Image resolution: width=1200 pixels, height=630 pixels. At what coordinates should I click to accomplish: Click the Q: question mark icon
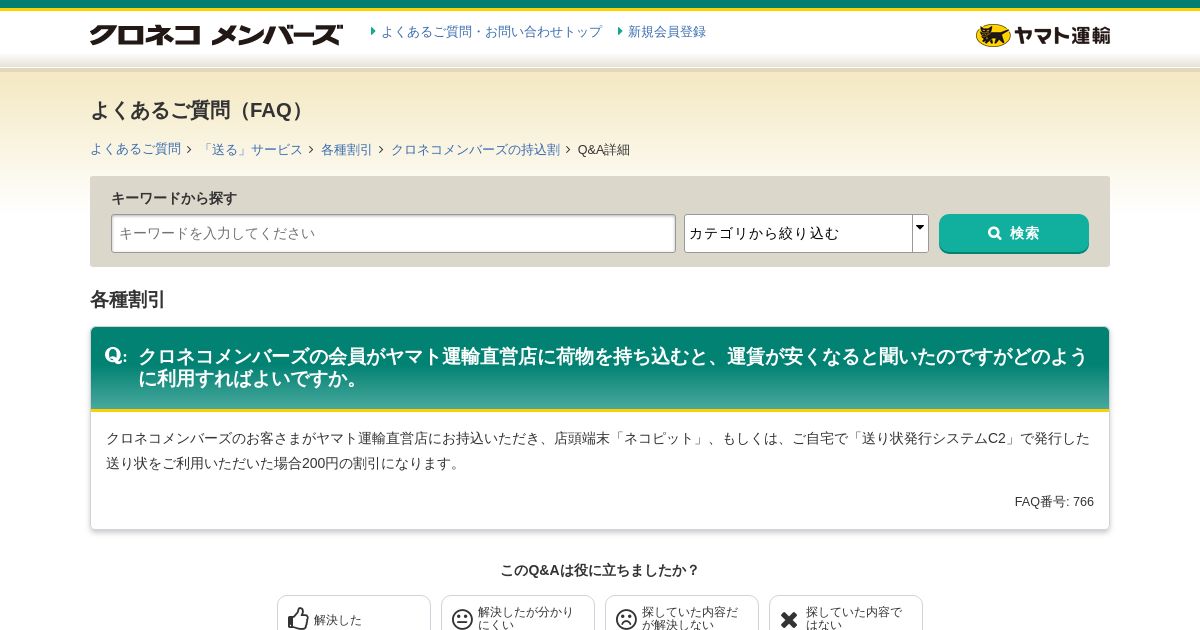point(115,355)
